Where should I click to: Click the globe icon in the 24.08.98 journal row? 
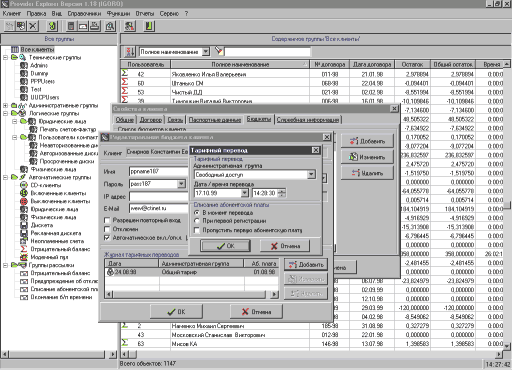point(110,272)
